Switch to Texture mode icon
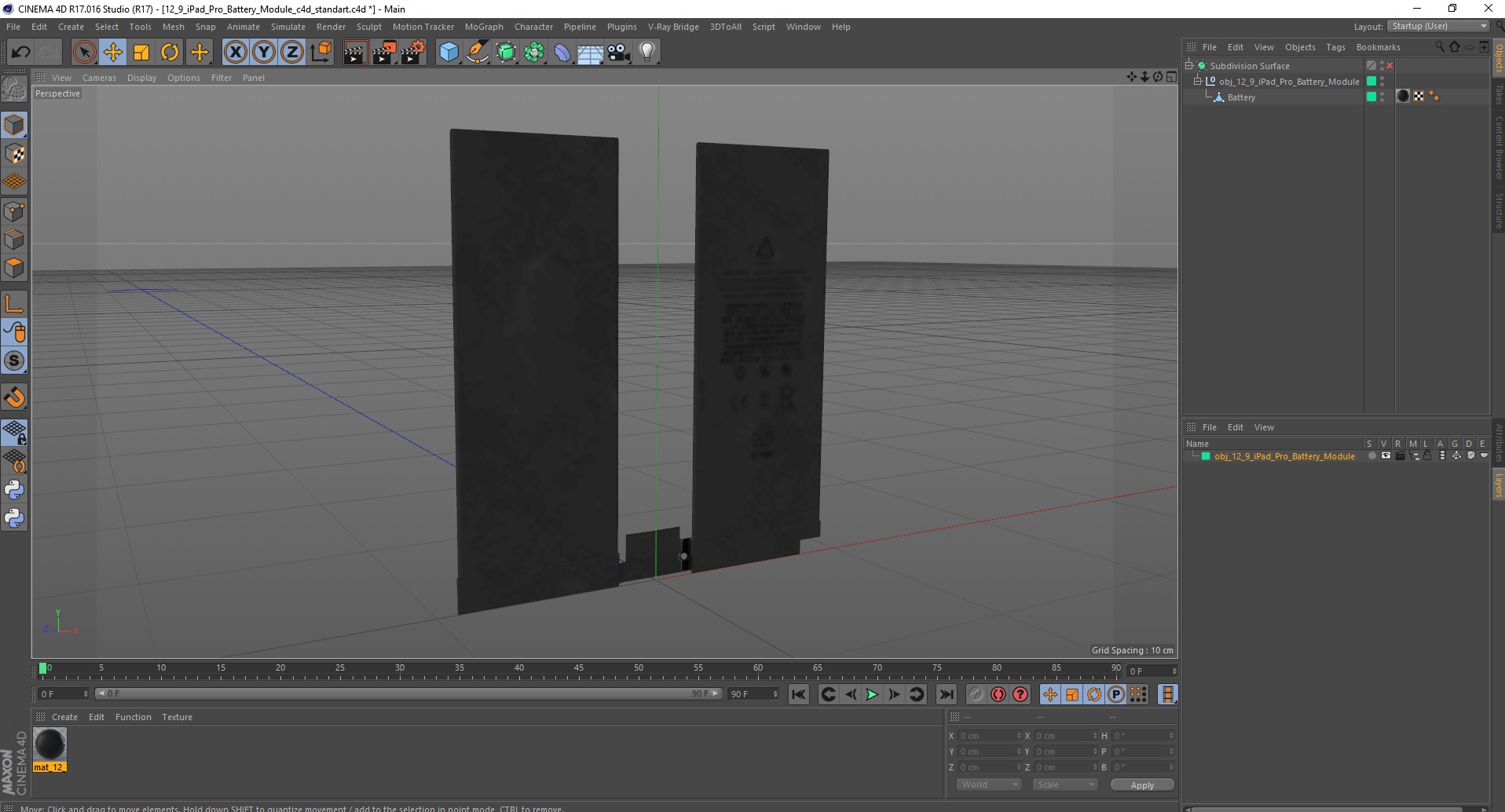 [x=14, y=154]
